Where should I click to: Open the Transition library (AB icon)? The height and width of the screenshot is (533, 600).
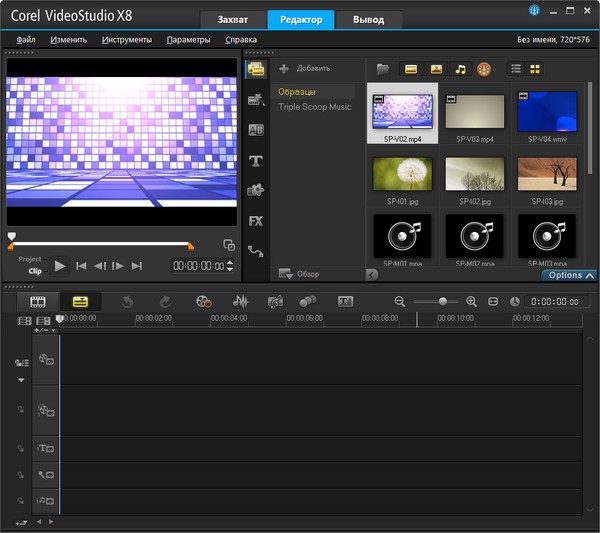click(x=256, y=130)
